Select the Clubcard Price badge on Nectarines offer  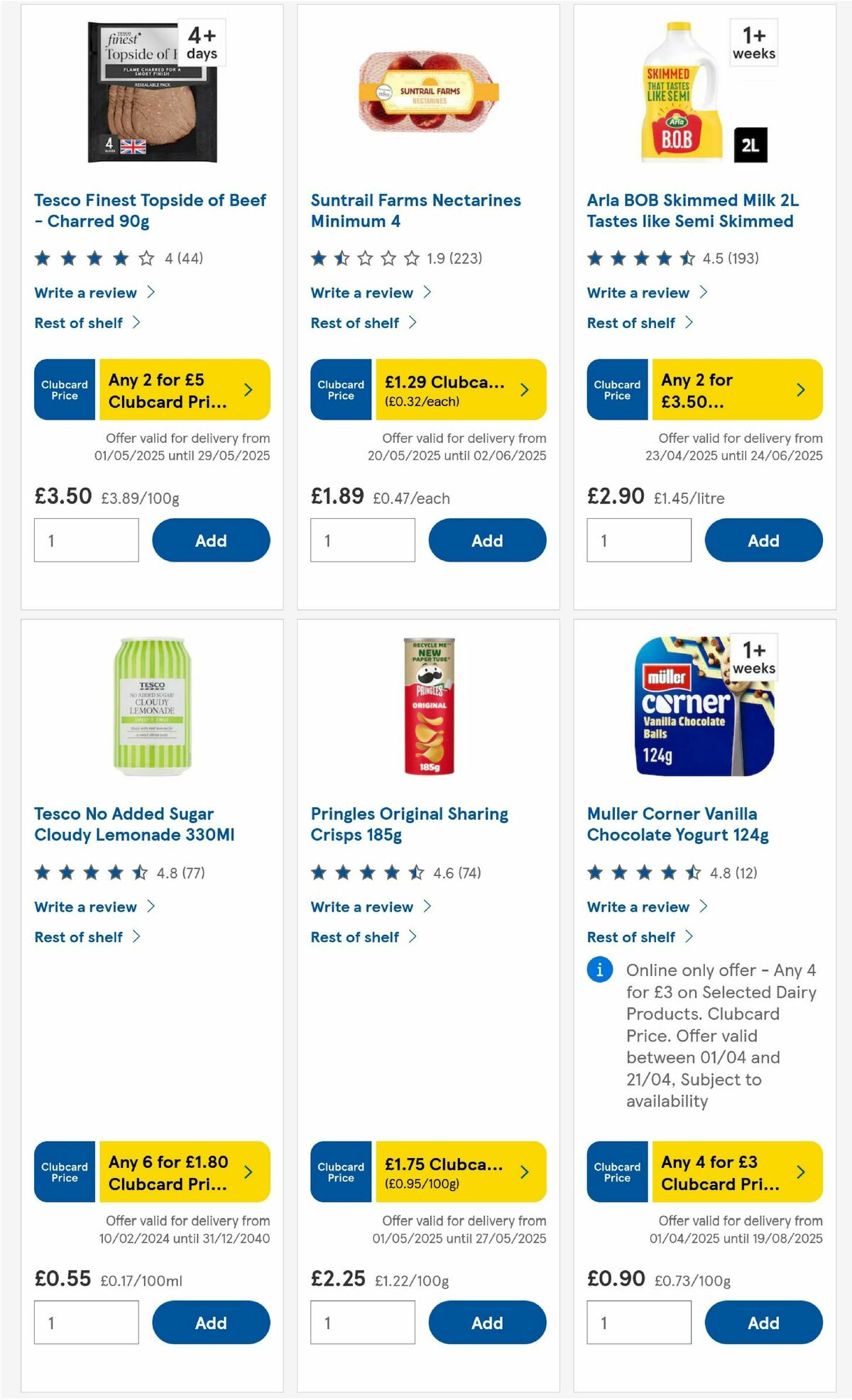tap(340, 389)
